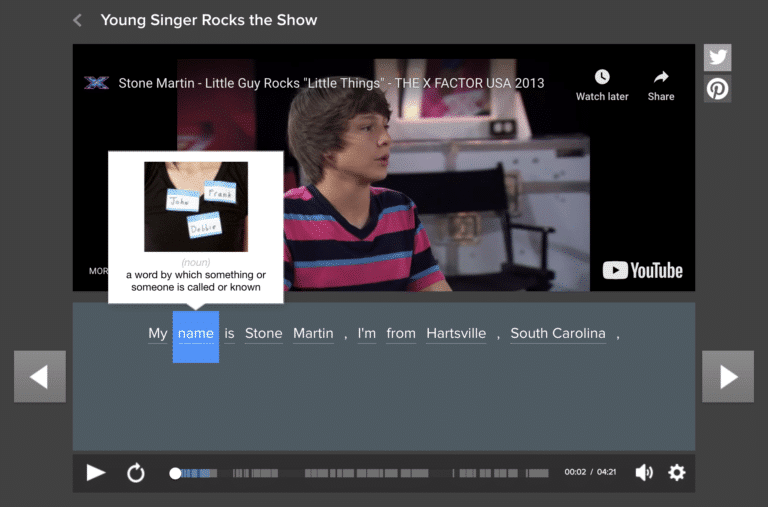Play the video
The height and width of the screenshot is (507, 768).
pyautogui.click(x=96, y=473)
